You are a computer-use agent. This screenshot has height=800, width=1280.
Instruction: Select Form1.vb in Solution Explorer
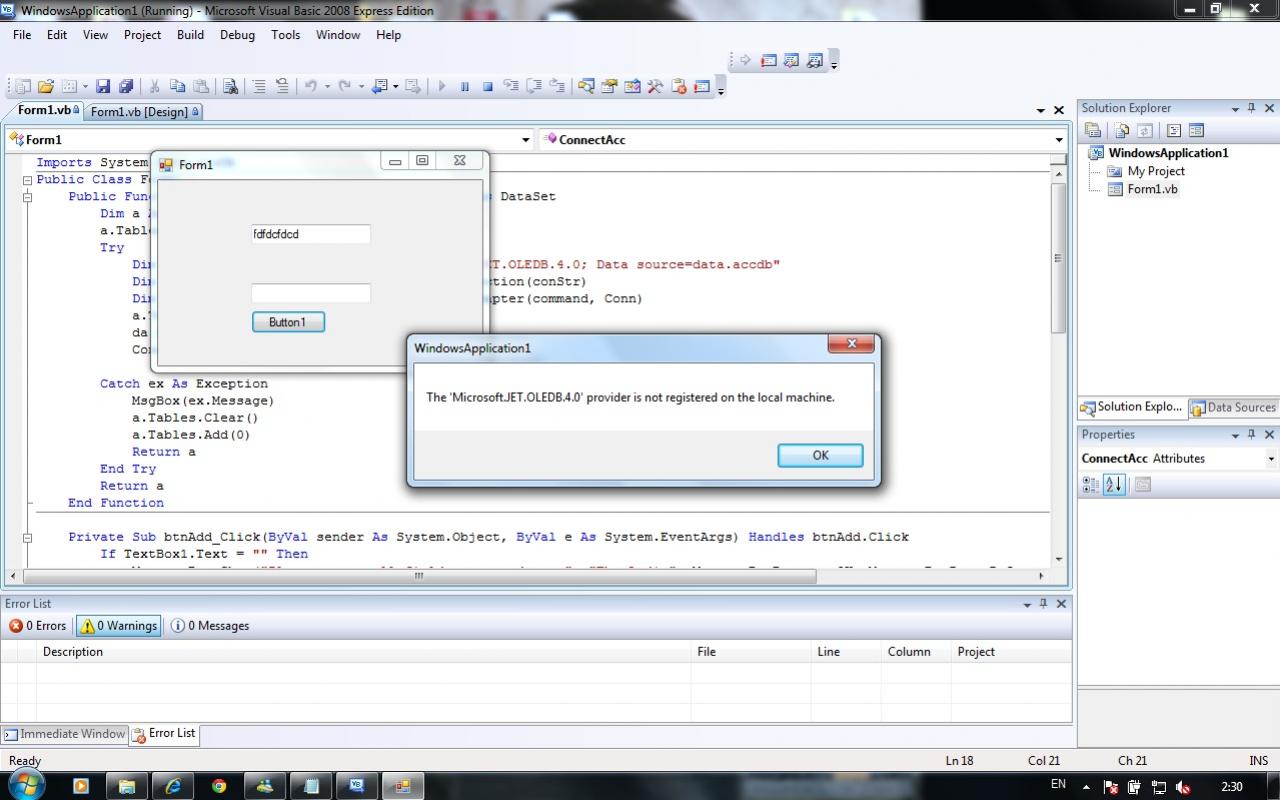pyautogui.click(x=1152, y=189)
